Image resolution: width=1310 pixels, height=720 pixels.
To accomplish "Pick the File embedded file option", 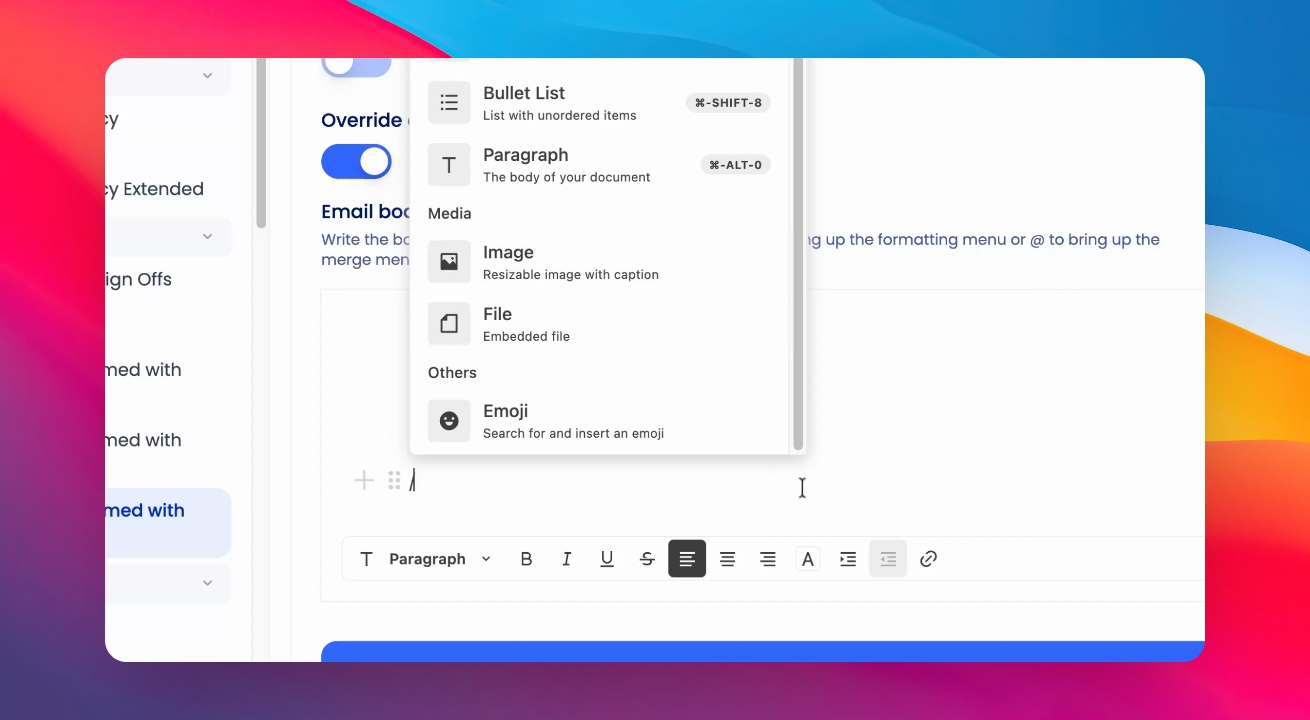I will [x=599, y=324].
